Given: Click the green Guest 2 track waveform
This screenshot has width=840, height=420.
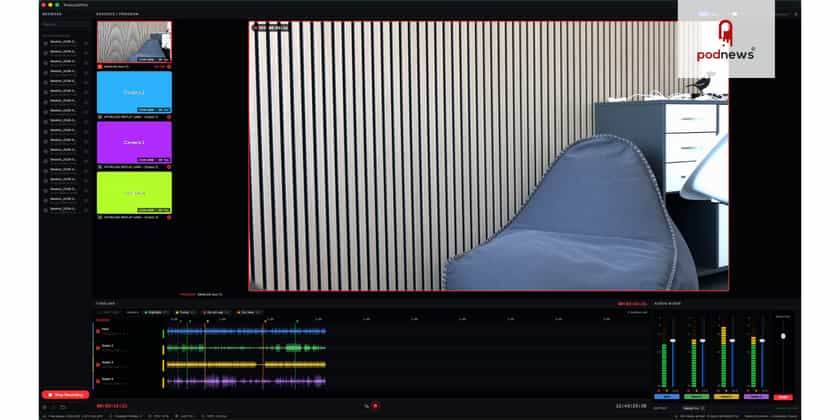Looking at the screenshot, I should coord(246,348).
